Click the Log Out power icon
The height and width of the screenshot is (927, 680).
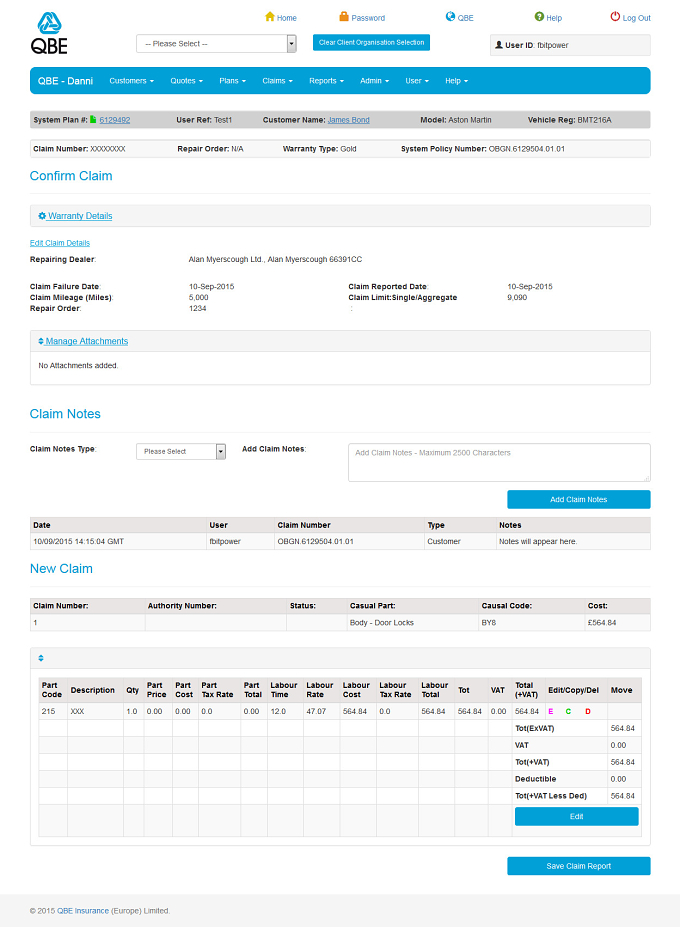click(x=615, y=17)
